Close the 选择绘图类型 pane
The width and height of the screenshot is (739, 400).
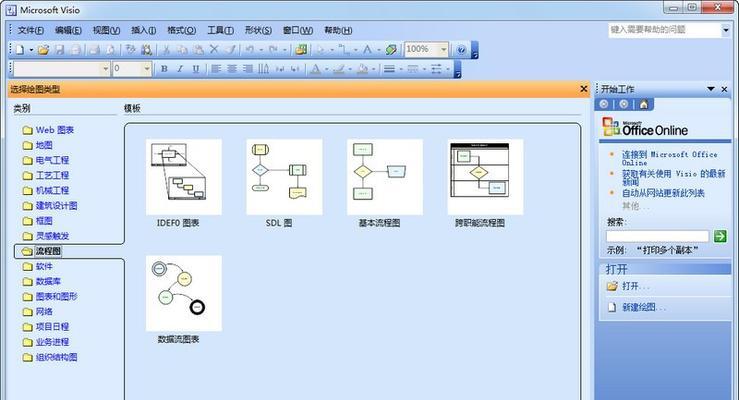click(583, 89)
